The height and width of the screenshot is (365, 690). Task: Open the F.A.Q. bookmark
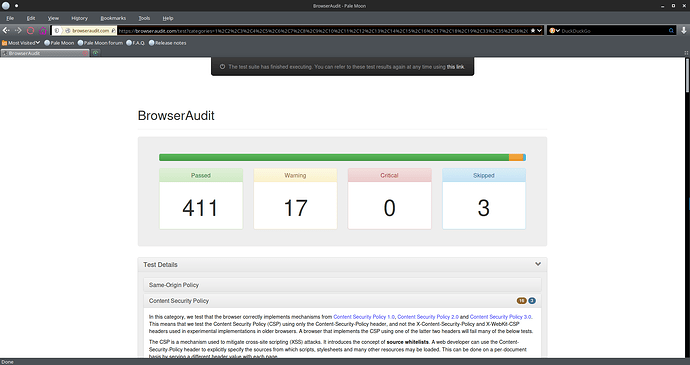click(135, 43)
